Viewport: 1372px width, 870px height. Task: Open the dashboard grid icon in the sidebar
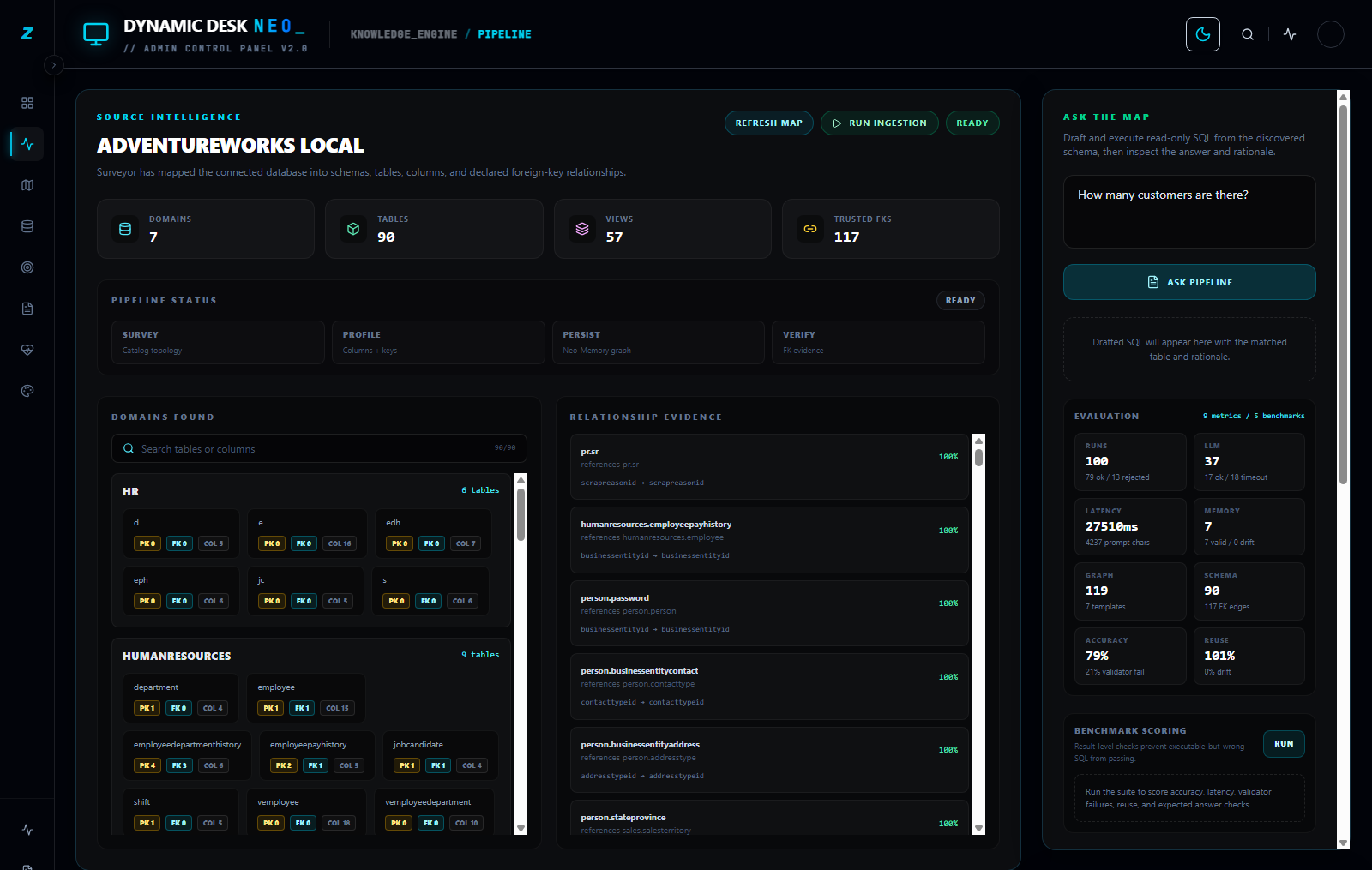coord(27,103)
